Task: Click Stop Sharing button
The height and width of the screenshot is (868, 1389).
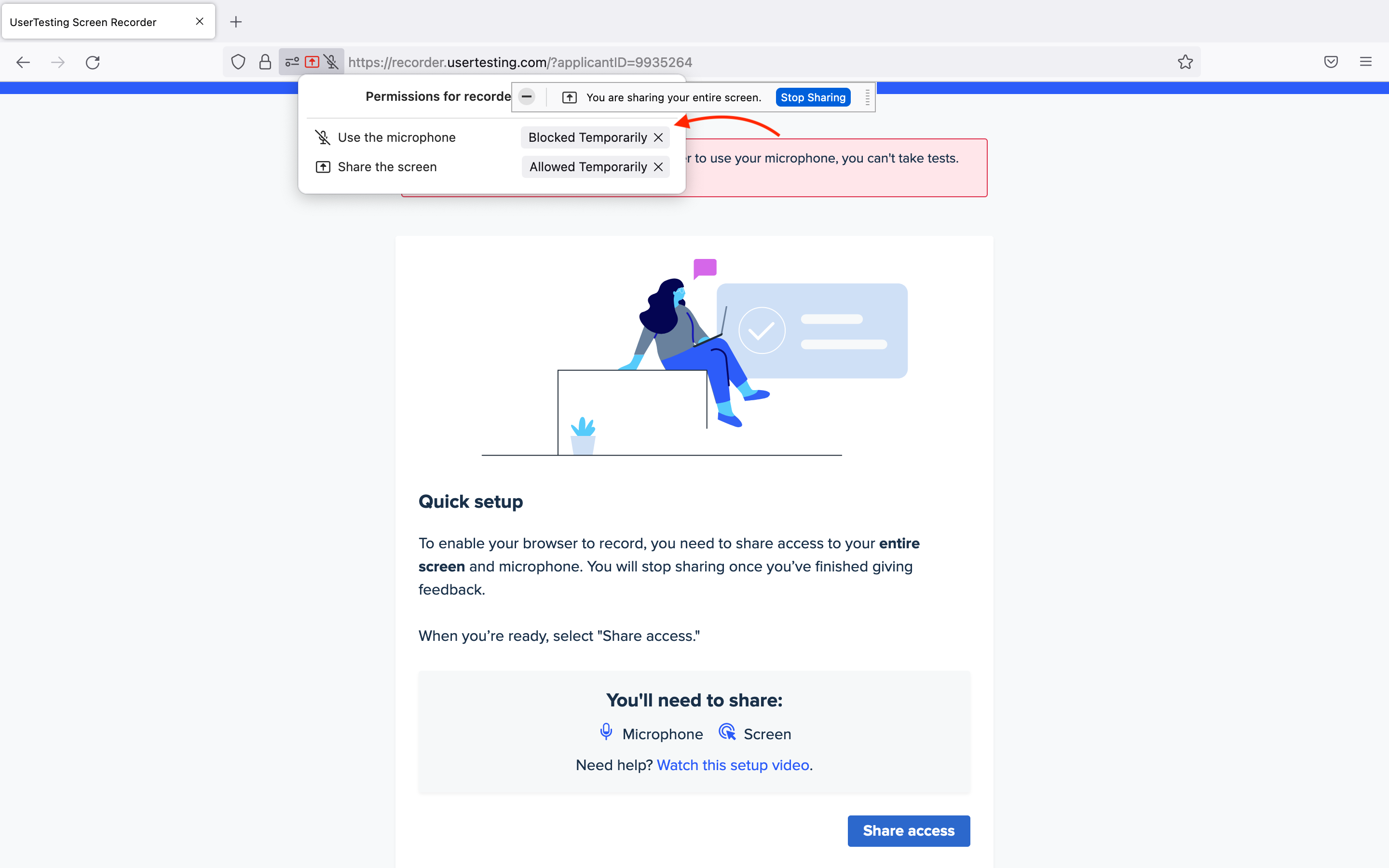Action: click(x=813, y=97)
